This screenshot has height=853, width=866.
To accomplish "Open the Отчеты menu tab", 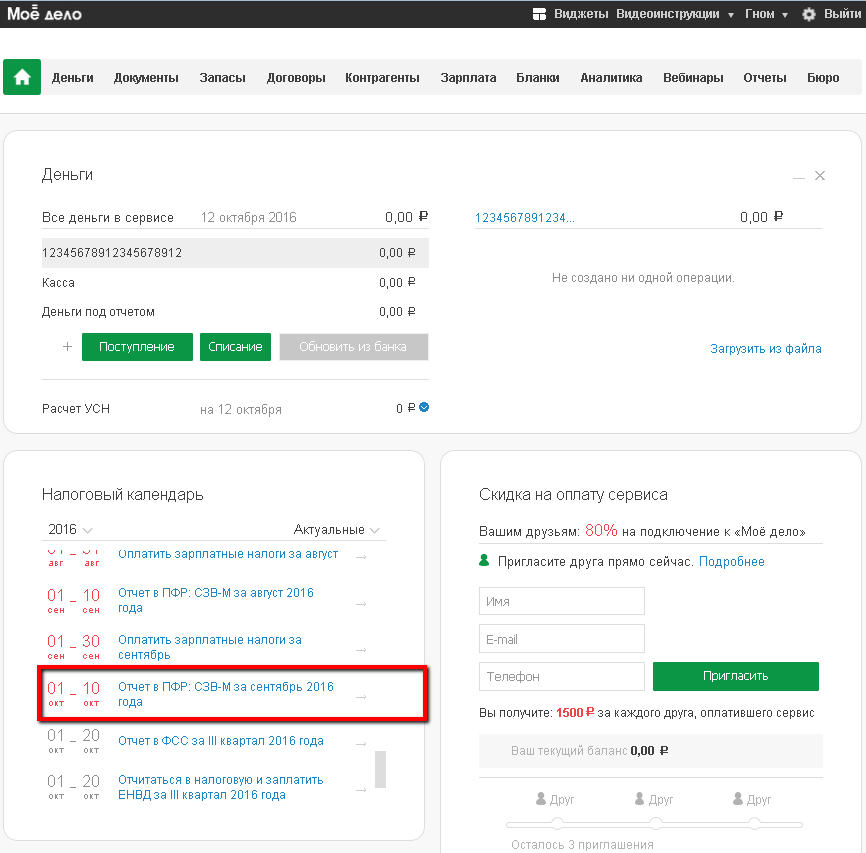I will tap(765, 78).
